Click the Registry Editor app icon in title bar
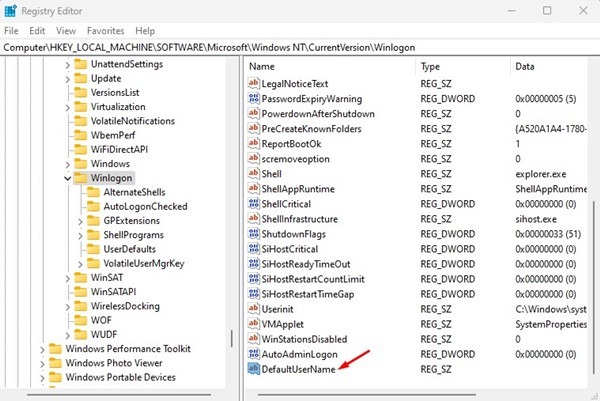The image size is (600, 401). click(x=12, y=11)
